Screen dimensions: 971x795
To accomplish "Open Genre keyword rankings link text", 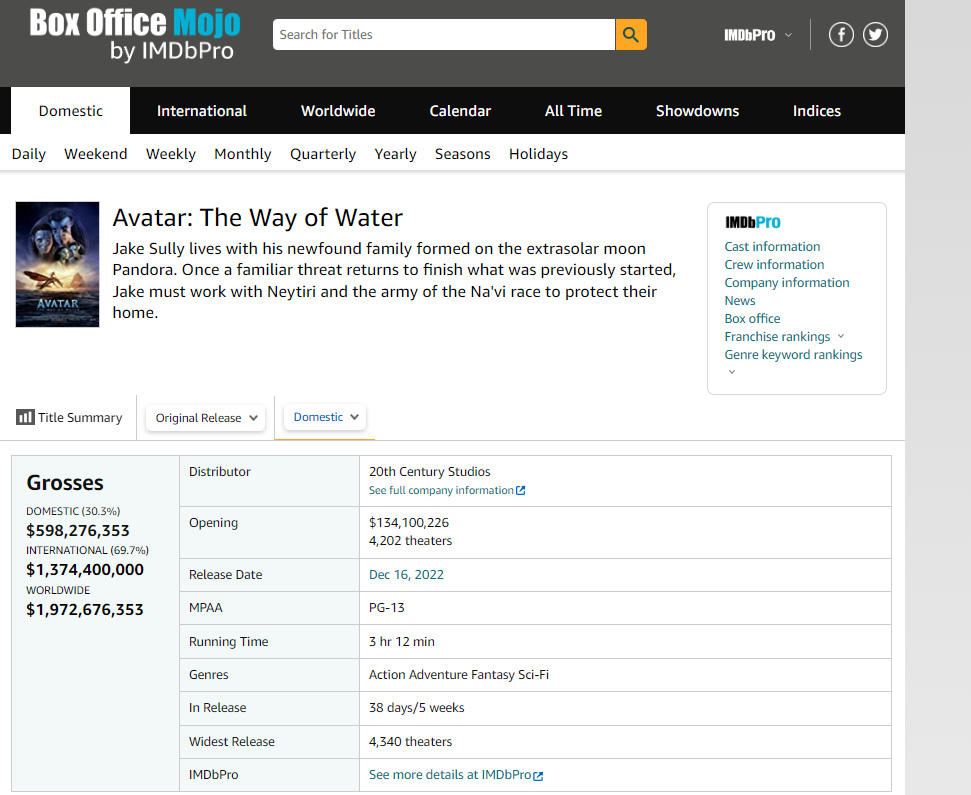I will 793,354.
